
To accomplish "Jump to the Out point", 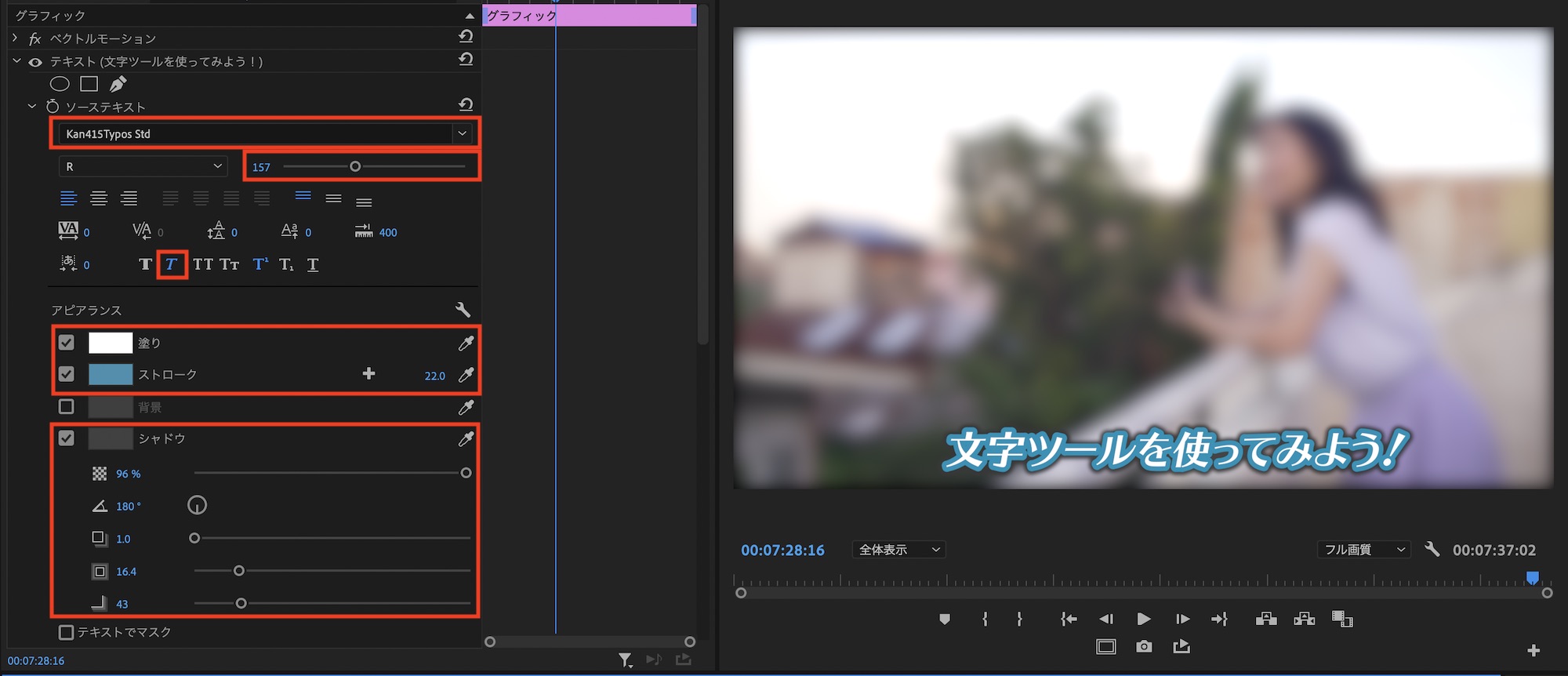I will 1219,619.
